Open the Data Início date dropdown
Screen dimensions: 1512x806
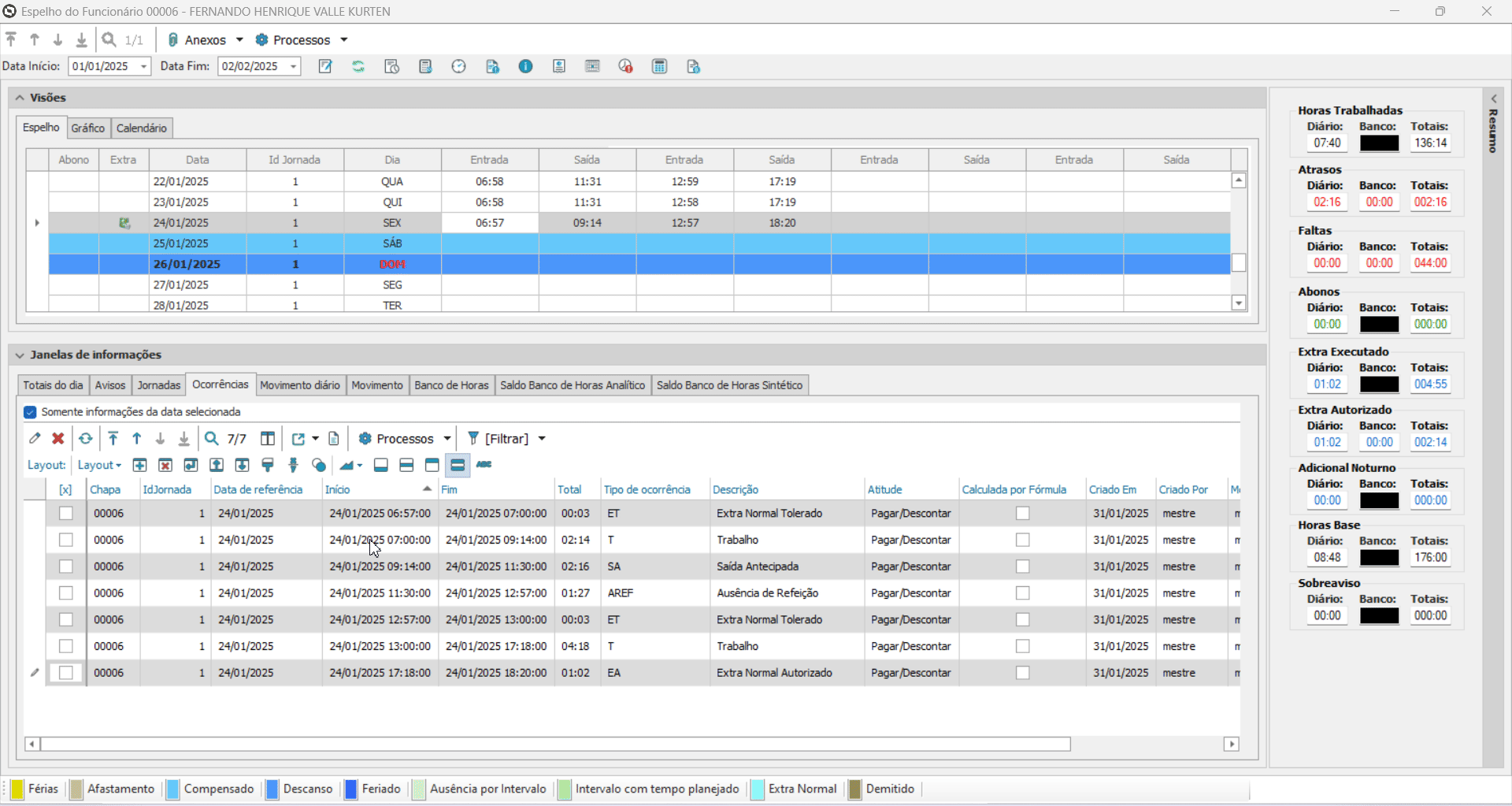click(x=143, y=66)
